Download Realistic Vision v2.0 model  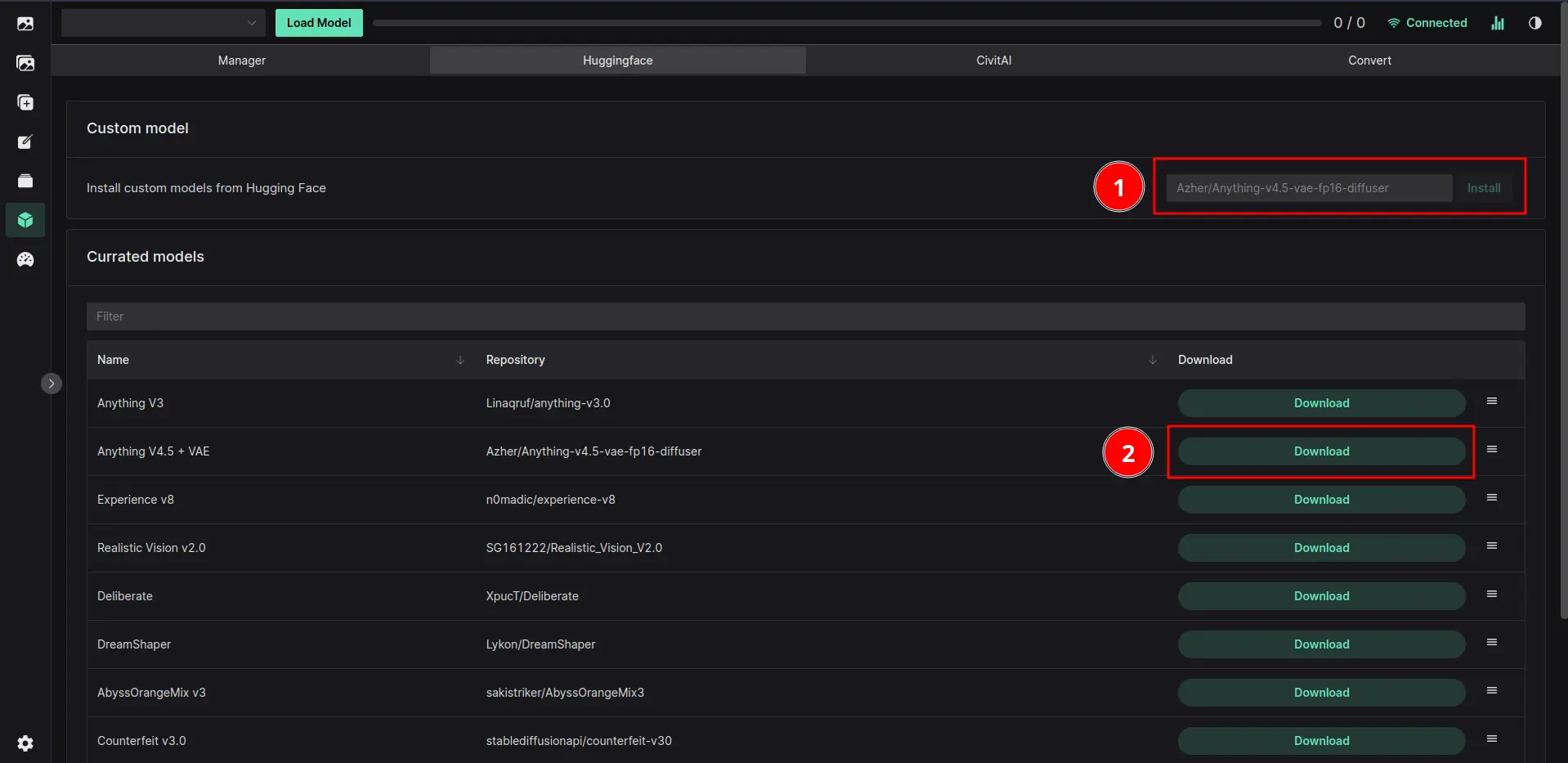click(1322, 548)
